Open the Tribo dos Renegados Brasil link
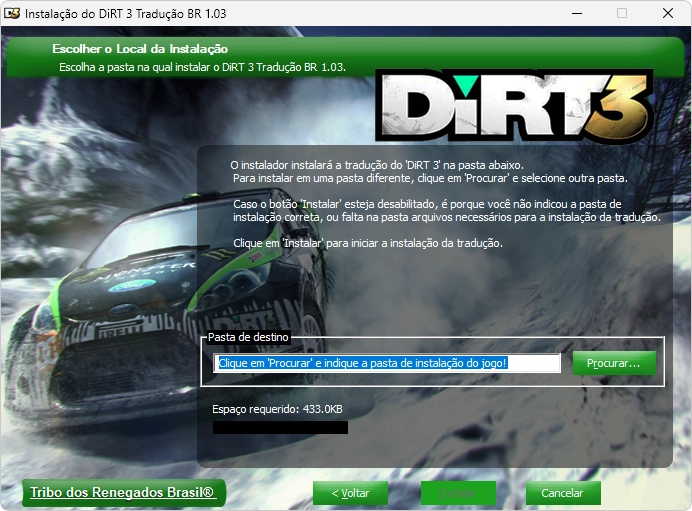 pos(123,492)
